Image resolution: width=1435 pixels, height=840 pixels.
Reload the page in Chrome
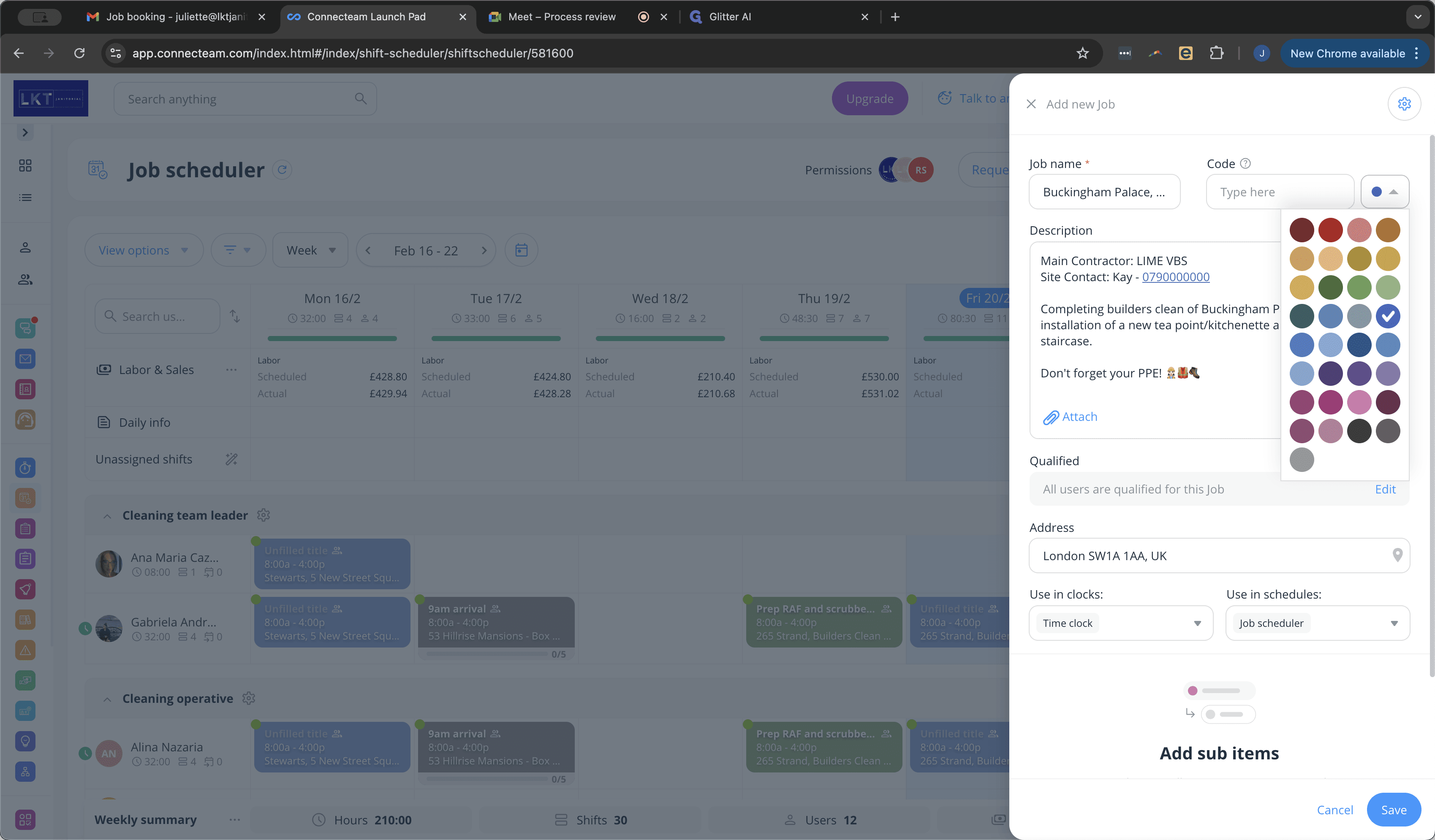click(x=79, y=54)
